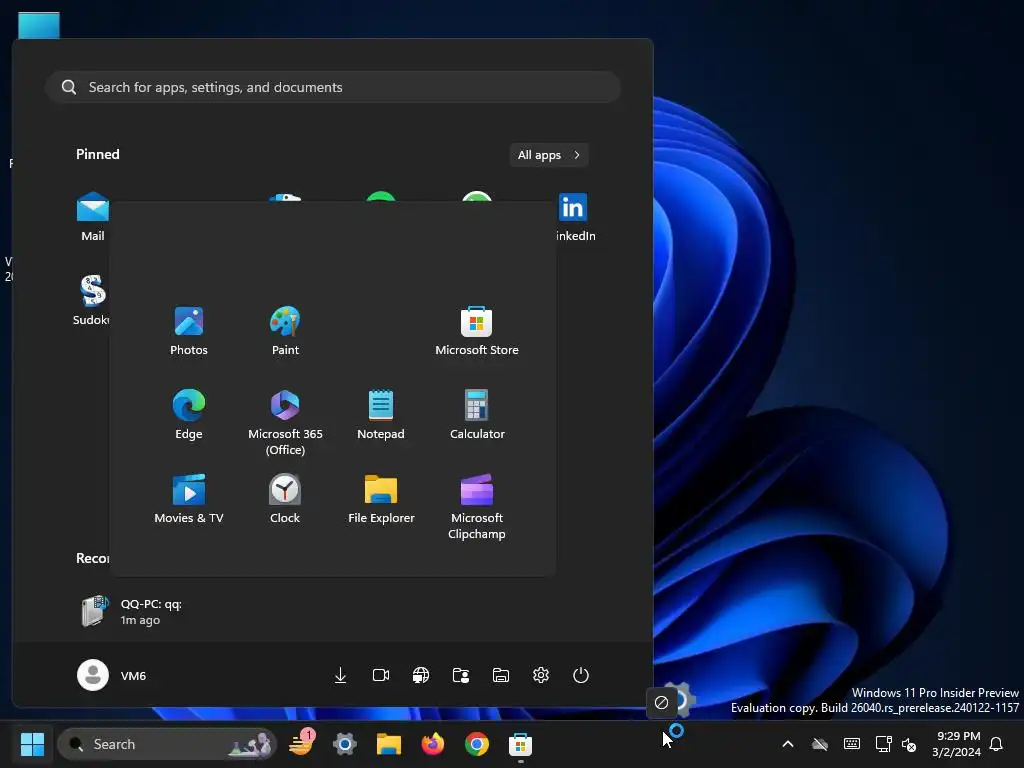Open the Power options button
The width and height of the screenshot is (1024, 768).
point(581,675)
